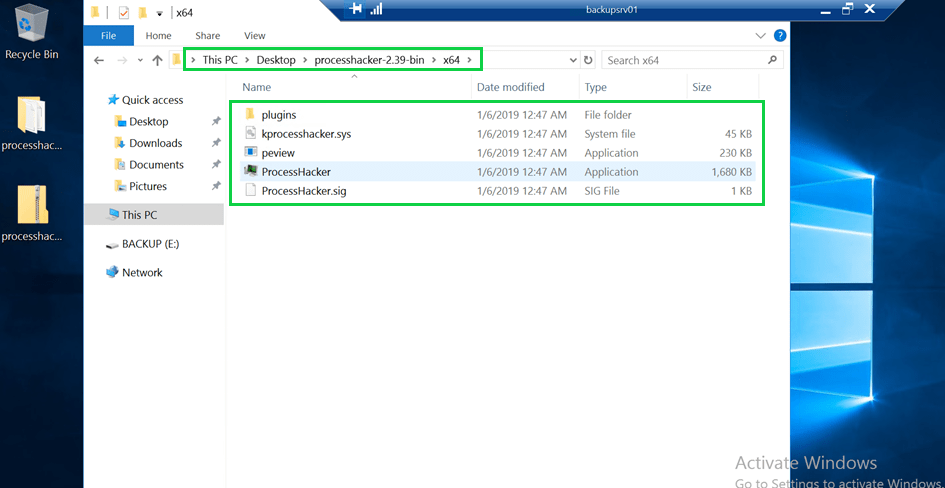
Task: Select the ProcessHacker application file icon
Action: (251, 172)
